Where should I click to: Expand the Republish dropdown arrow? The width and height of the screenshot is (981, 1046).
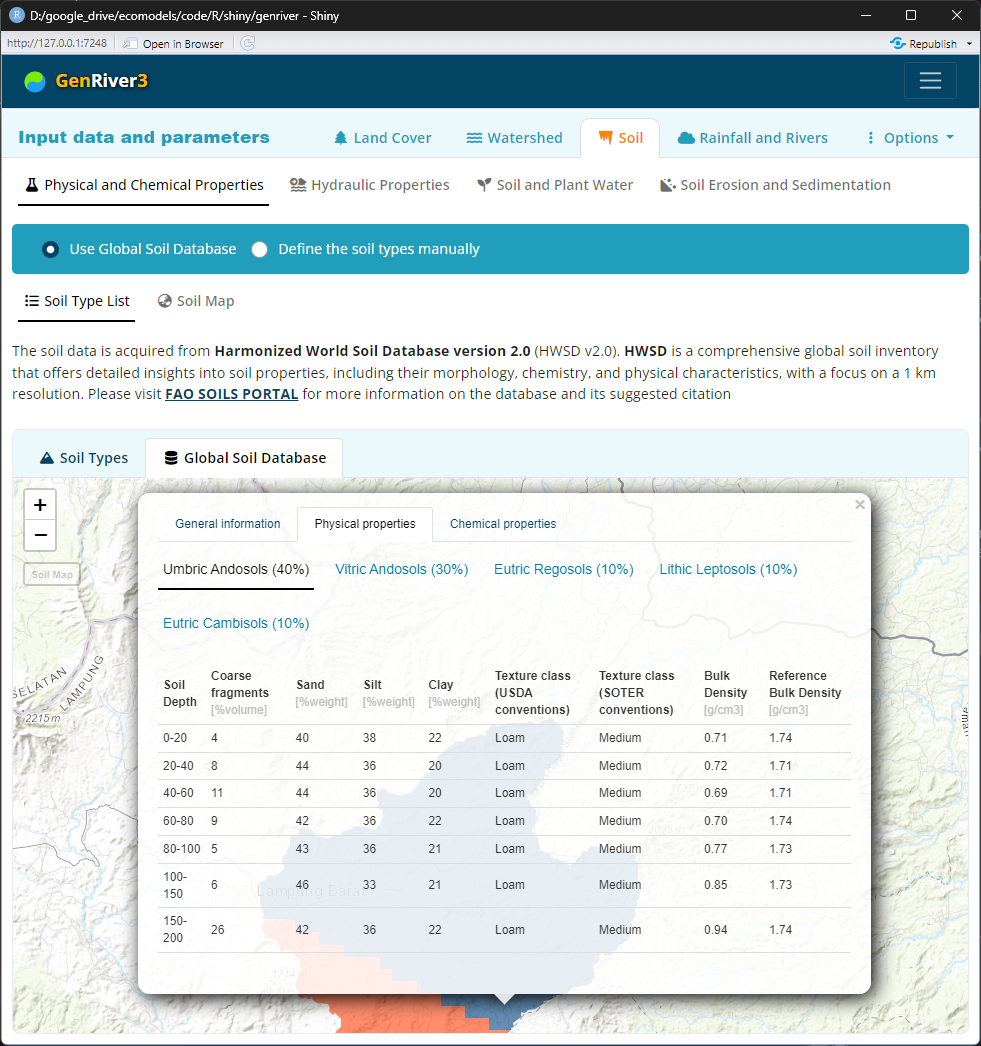[969, 43]
